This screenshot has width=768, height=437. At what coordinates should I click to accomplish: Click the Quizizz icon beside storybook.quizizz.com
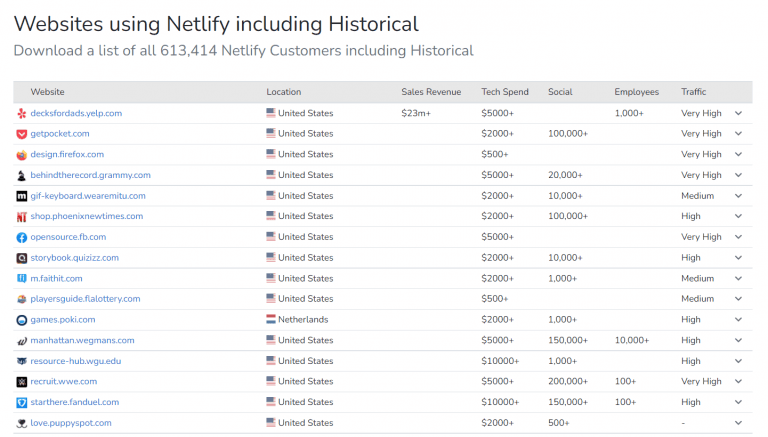[22, 258]
